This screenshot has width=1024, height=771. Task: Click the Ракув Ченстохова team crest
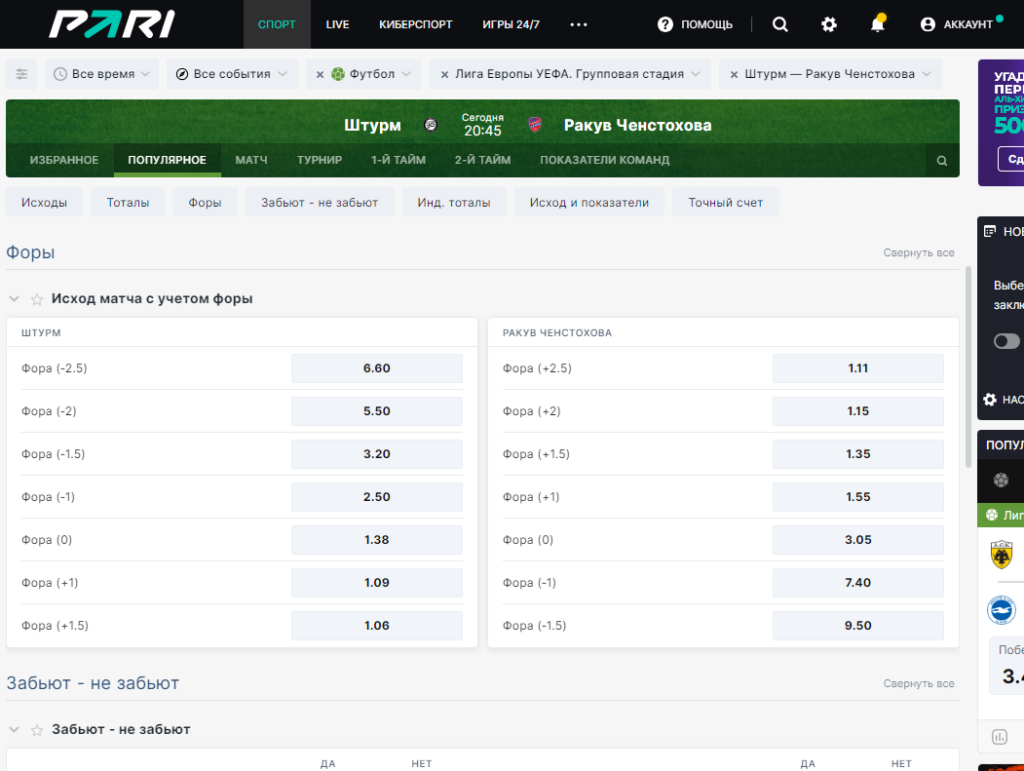pyautogui.click(x=535, y=125)
